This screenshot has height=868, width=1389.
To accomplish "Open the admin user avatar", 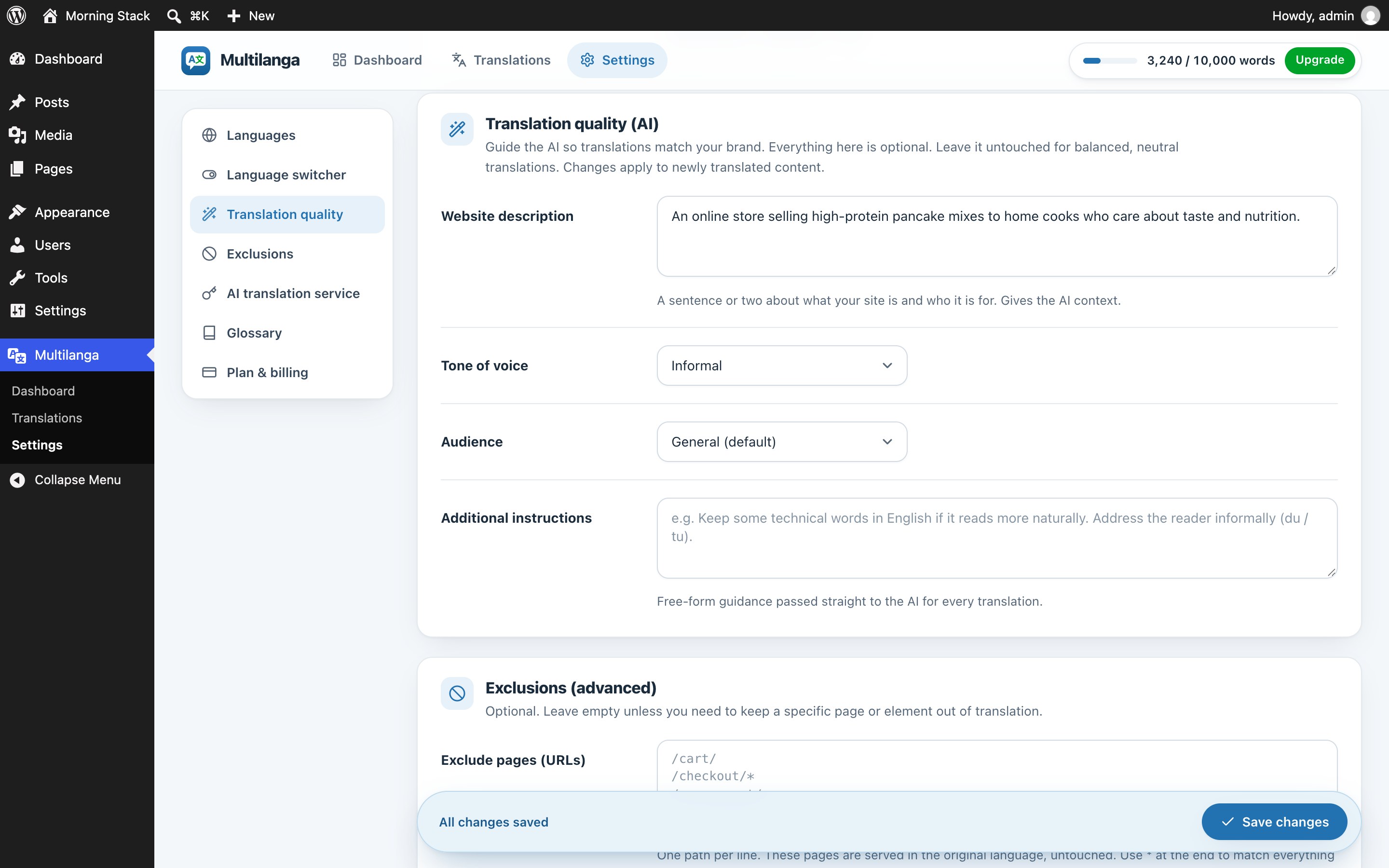I will pyautogui.click(x=1371, y=15).
